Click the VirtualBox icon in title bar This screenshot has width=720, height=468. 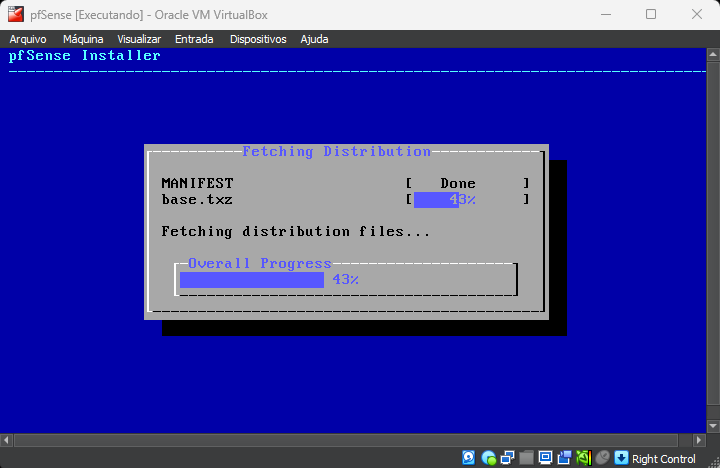click(16, 14)
